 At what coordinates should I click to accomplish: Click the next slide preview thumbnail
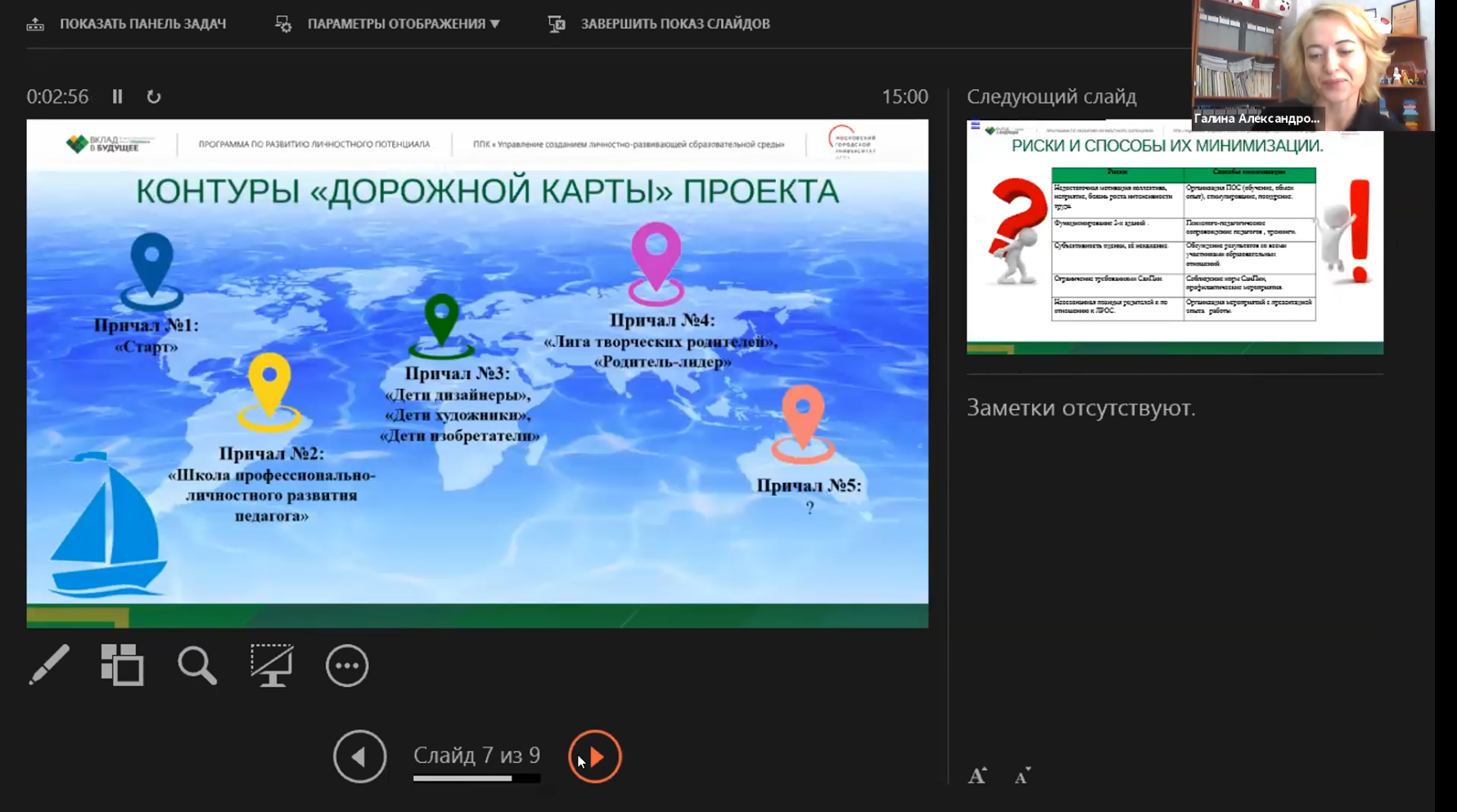(1175, 237)
